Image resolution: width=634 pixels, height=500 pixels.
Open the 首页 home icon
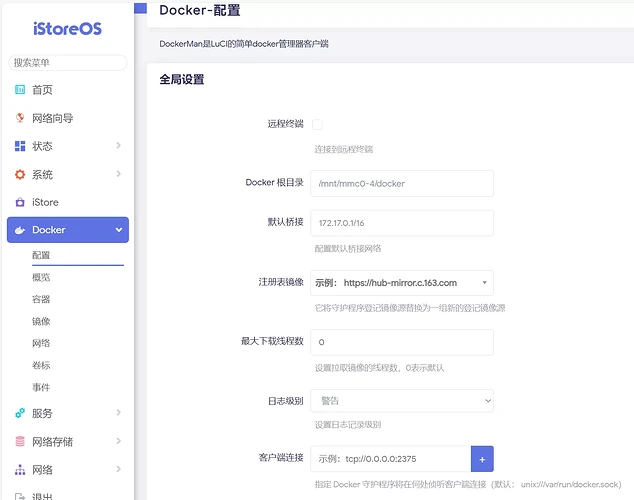[x=20, y=89]
